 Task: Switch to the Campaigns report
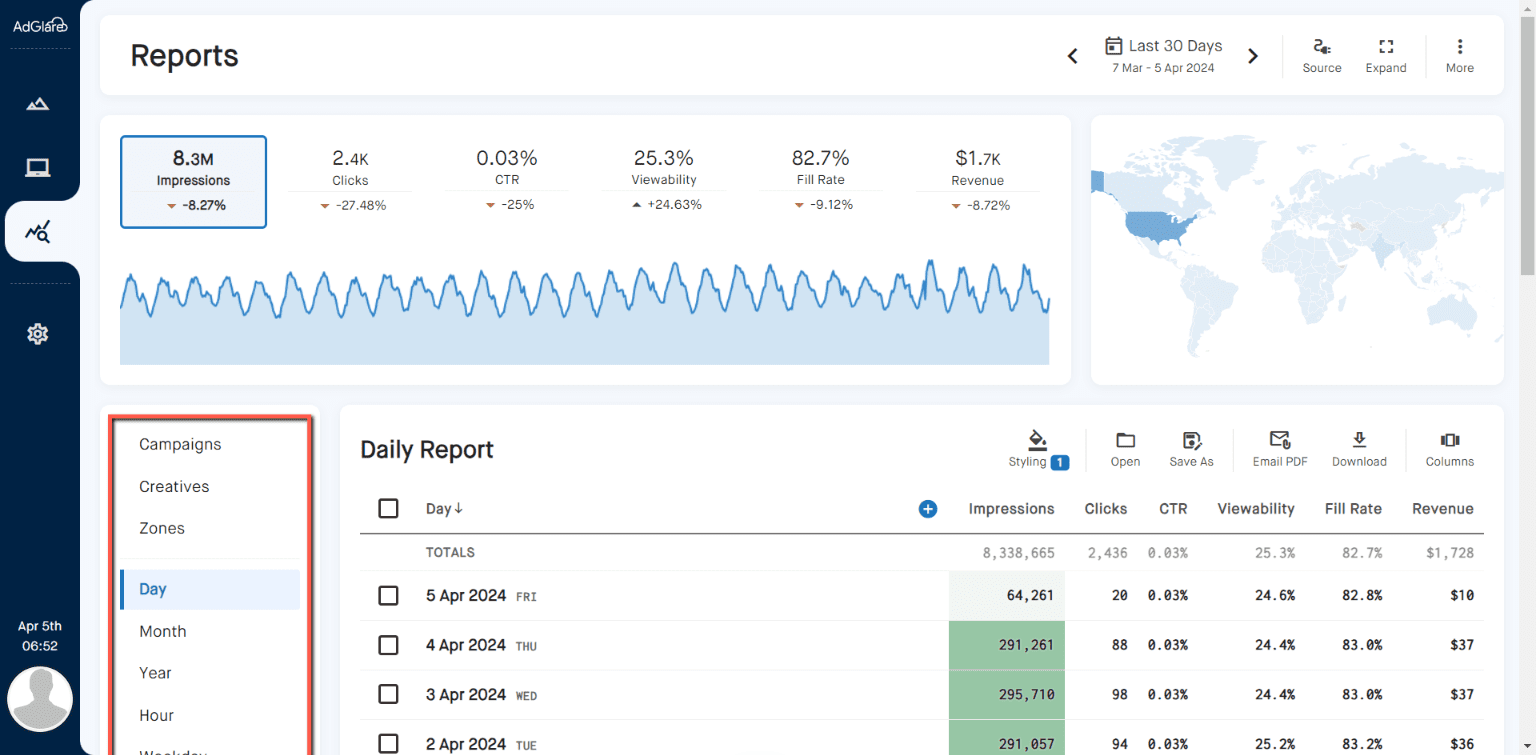[180, 444]
